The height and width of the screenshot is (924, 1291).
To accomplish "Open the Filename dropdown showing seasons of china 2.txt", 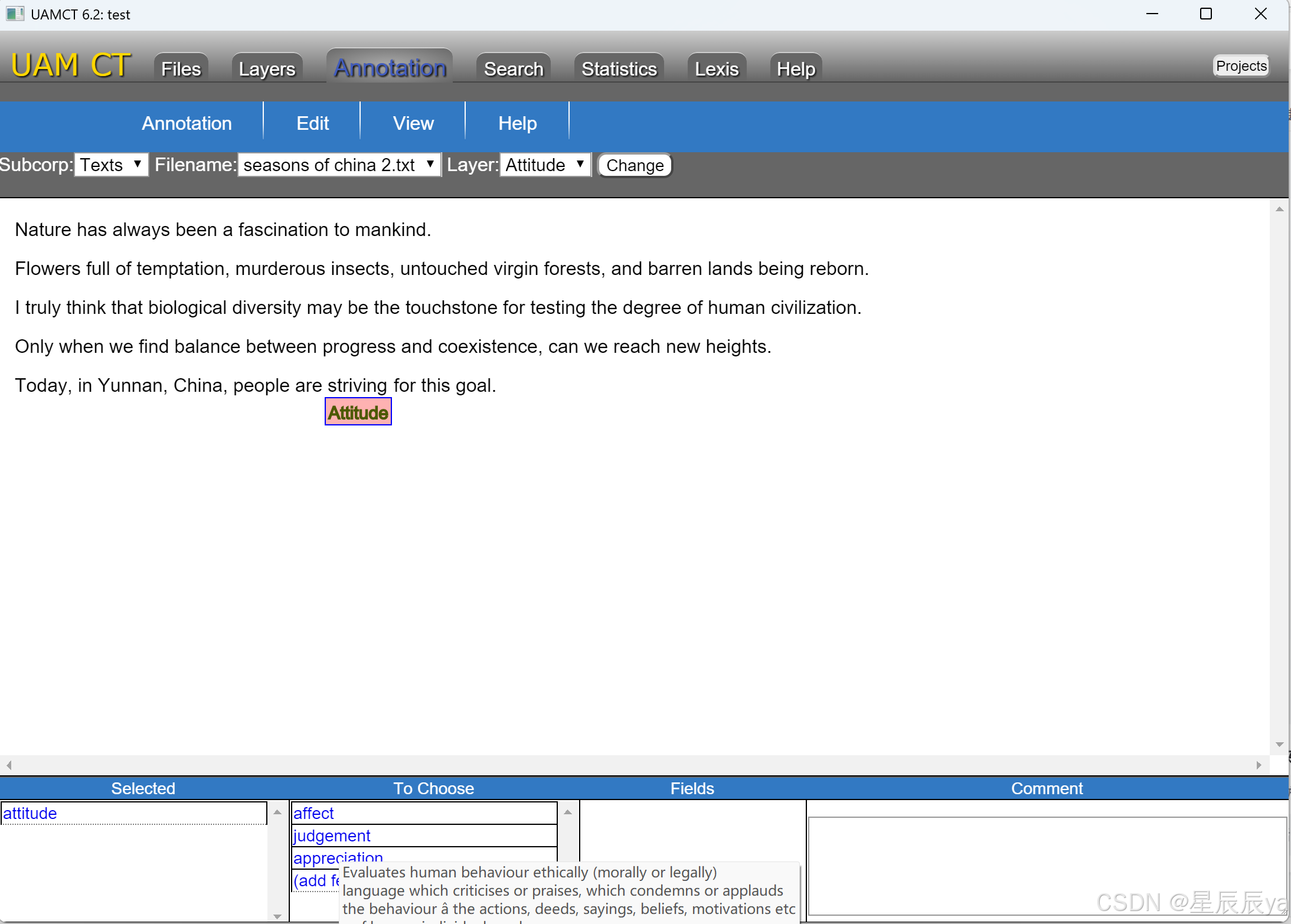I will click(x=338, y=165).
